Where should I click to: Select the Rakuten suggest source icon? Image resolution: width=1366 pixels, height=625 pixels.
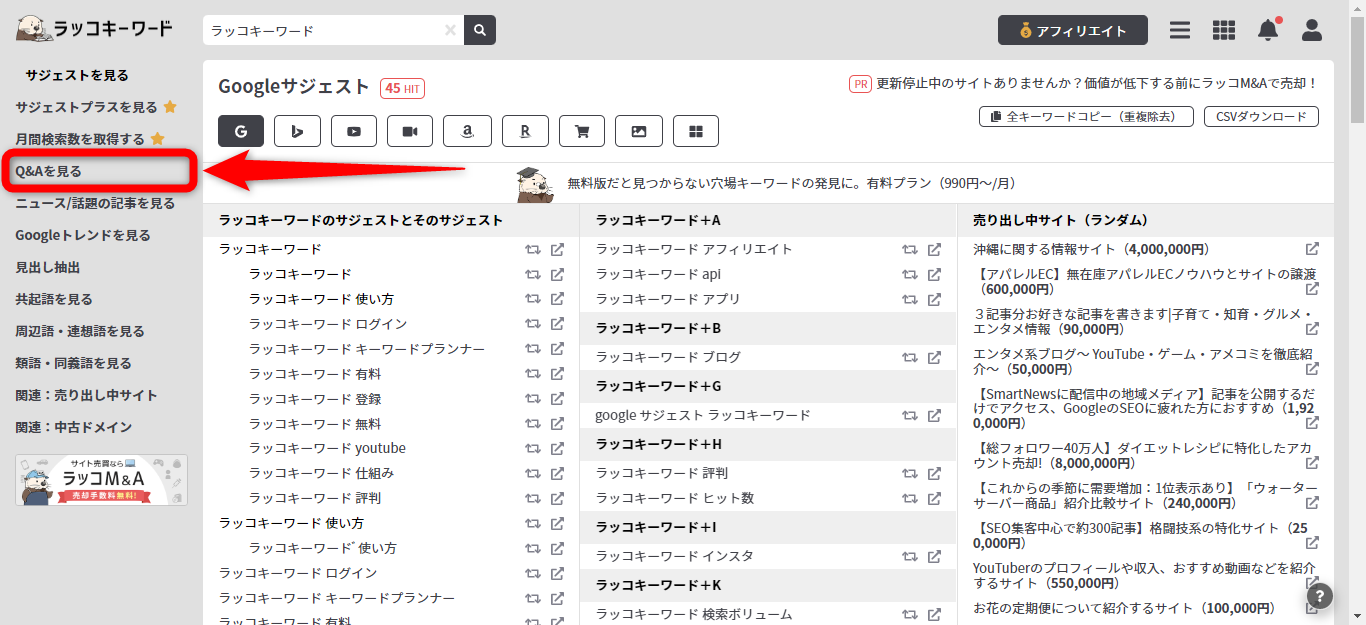pos(525,131)
